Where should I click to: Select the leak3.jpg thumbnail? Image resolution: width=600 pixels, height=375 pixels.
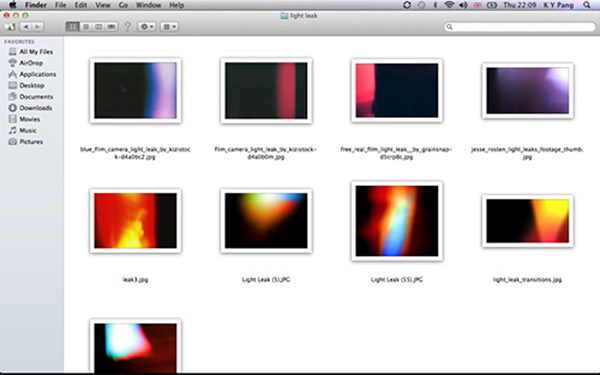click(135, 220)
